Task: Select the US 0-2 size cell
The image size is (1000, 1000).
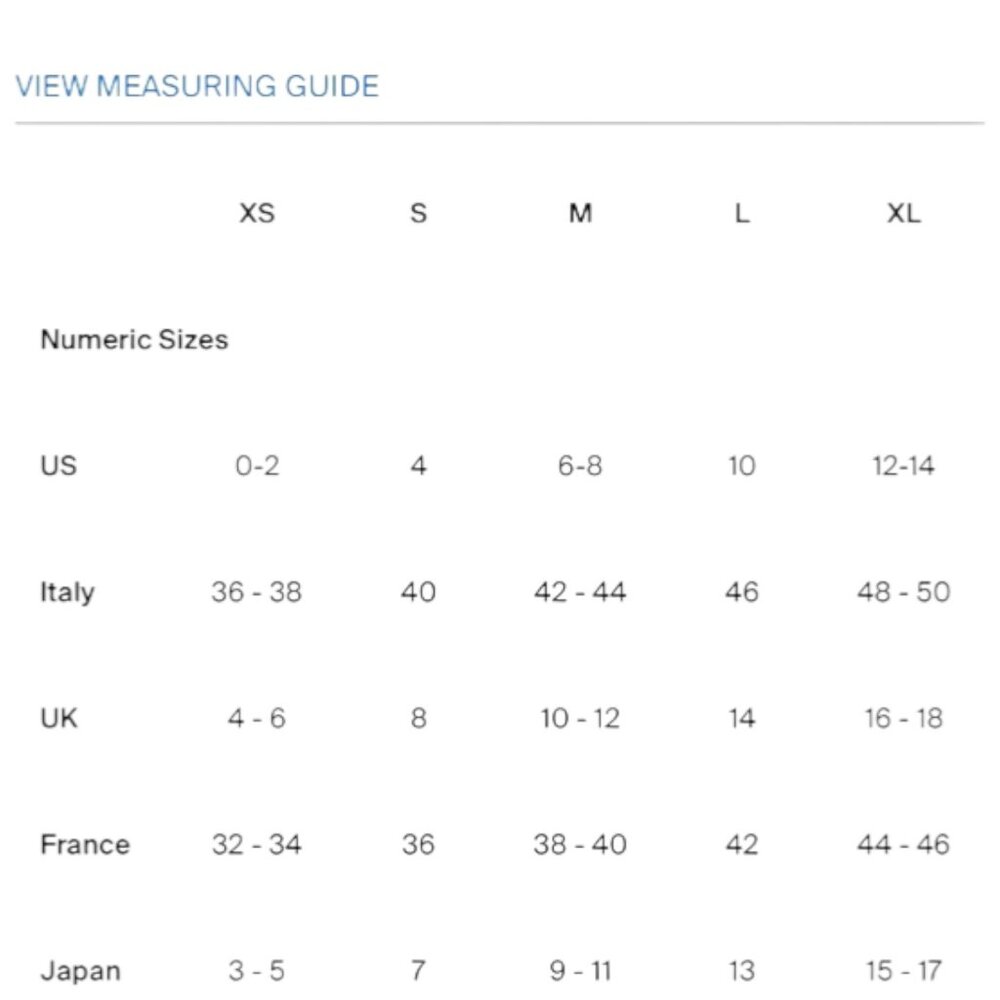Action: coord(257,466)
